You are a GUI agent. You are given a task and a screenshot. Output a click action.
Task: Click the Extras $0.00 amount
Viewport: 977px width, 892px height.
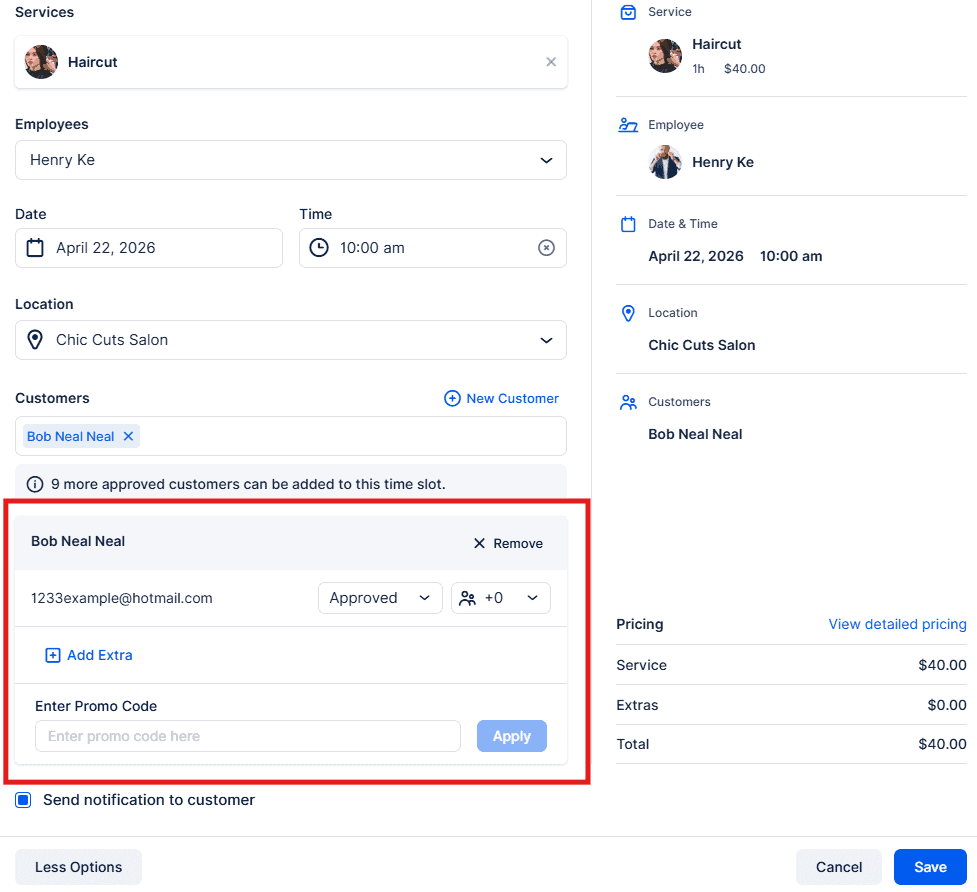click(x=946, y=705)
